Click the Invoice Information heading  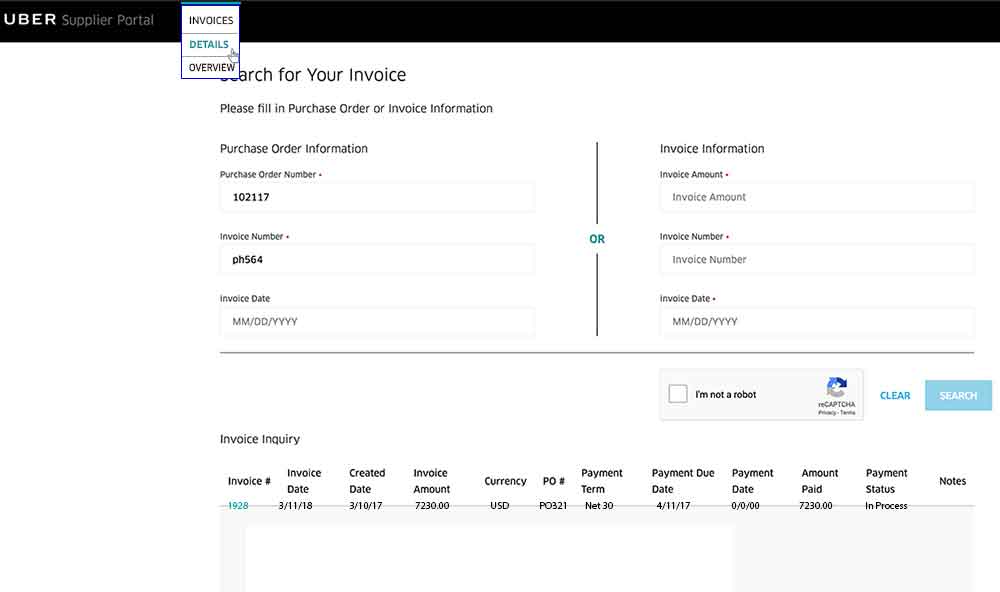712,148
